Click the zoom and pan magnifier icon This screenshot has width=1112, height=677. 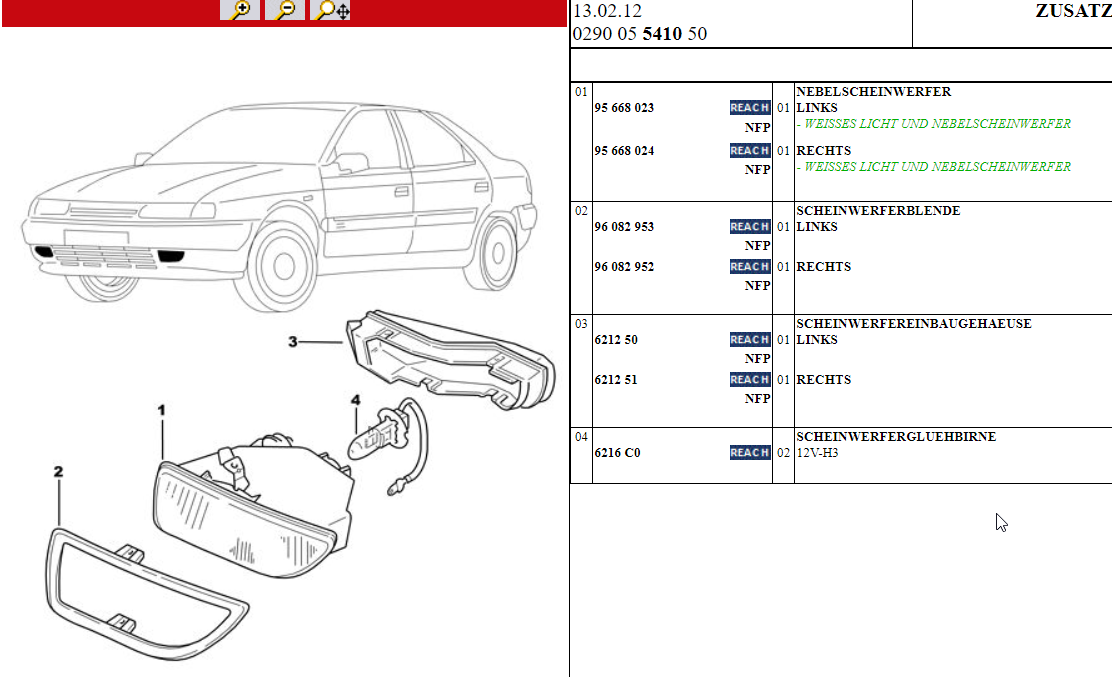pyautogui.click(x=330, y=10)
